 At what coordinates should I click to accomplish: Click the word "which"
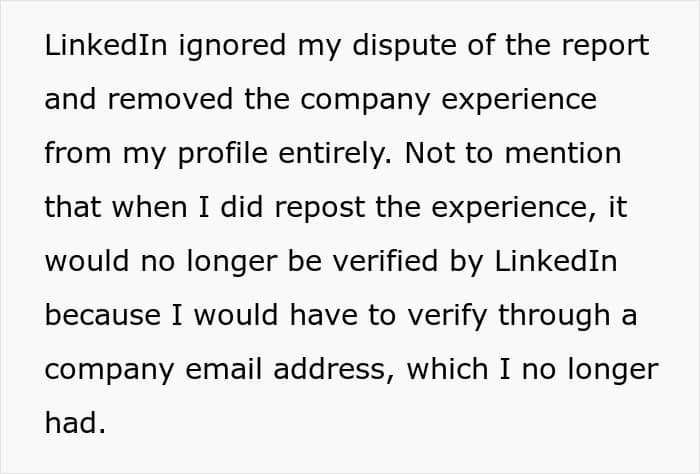[x=447, y=369]
